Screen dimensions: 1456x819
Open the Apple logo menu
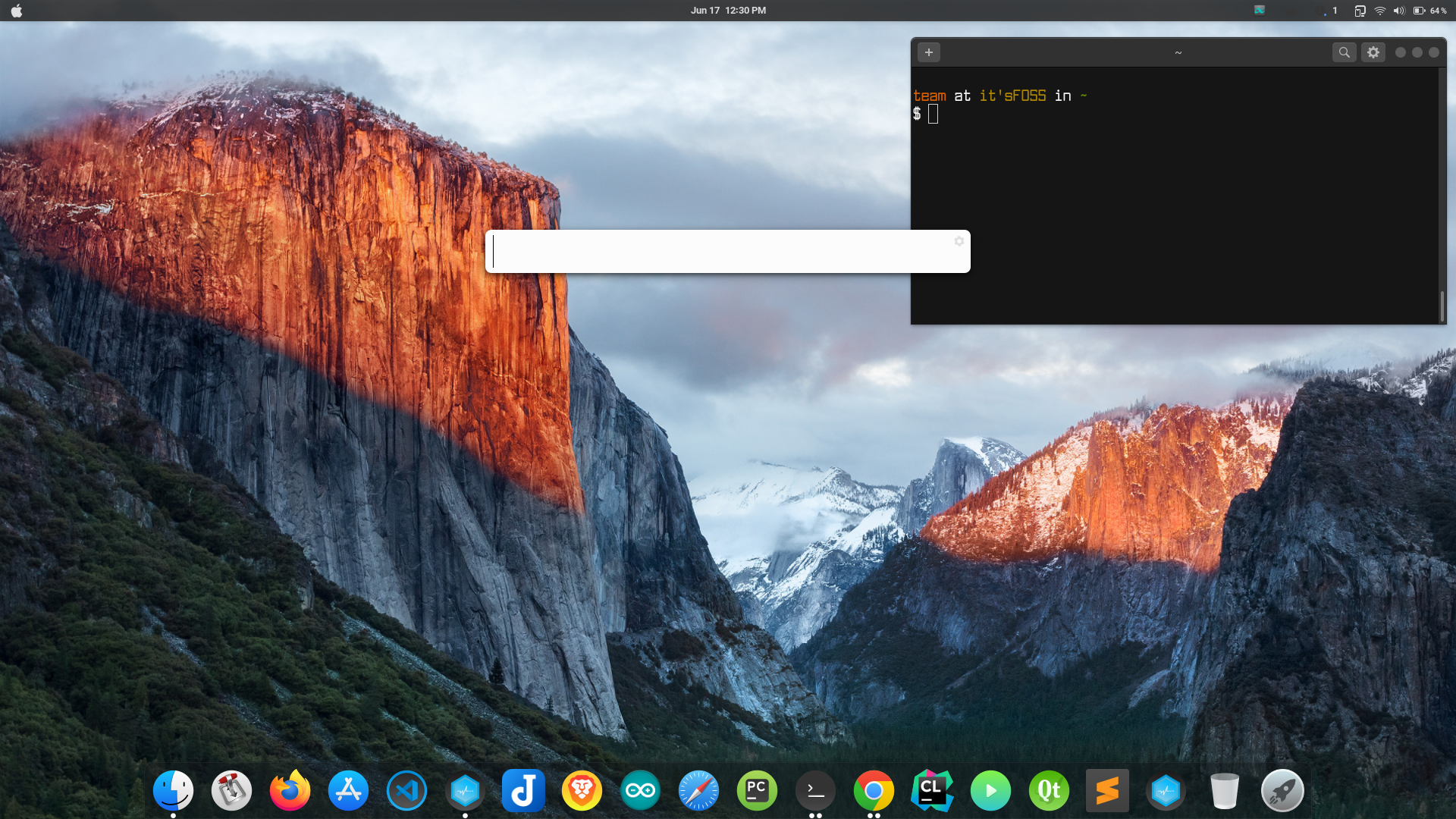coord(17,11)
